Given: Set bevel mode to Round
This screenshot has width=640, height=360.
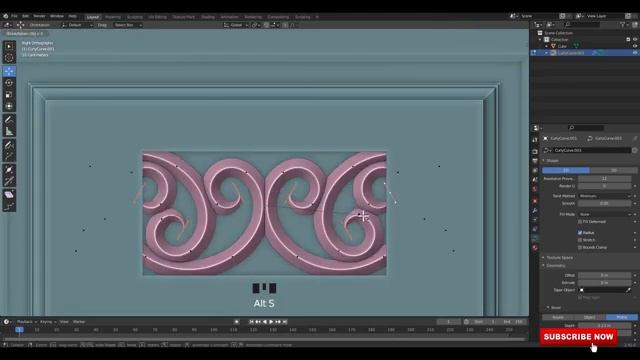Looking at the screenshot, I should pos(558,317).
